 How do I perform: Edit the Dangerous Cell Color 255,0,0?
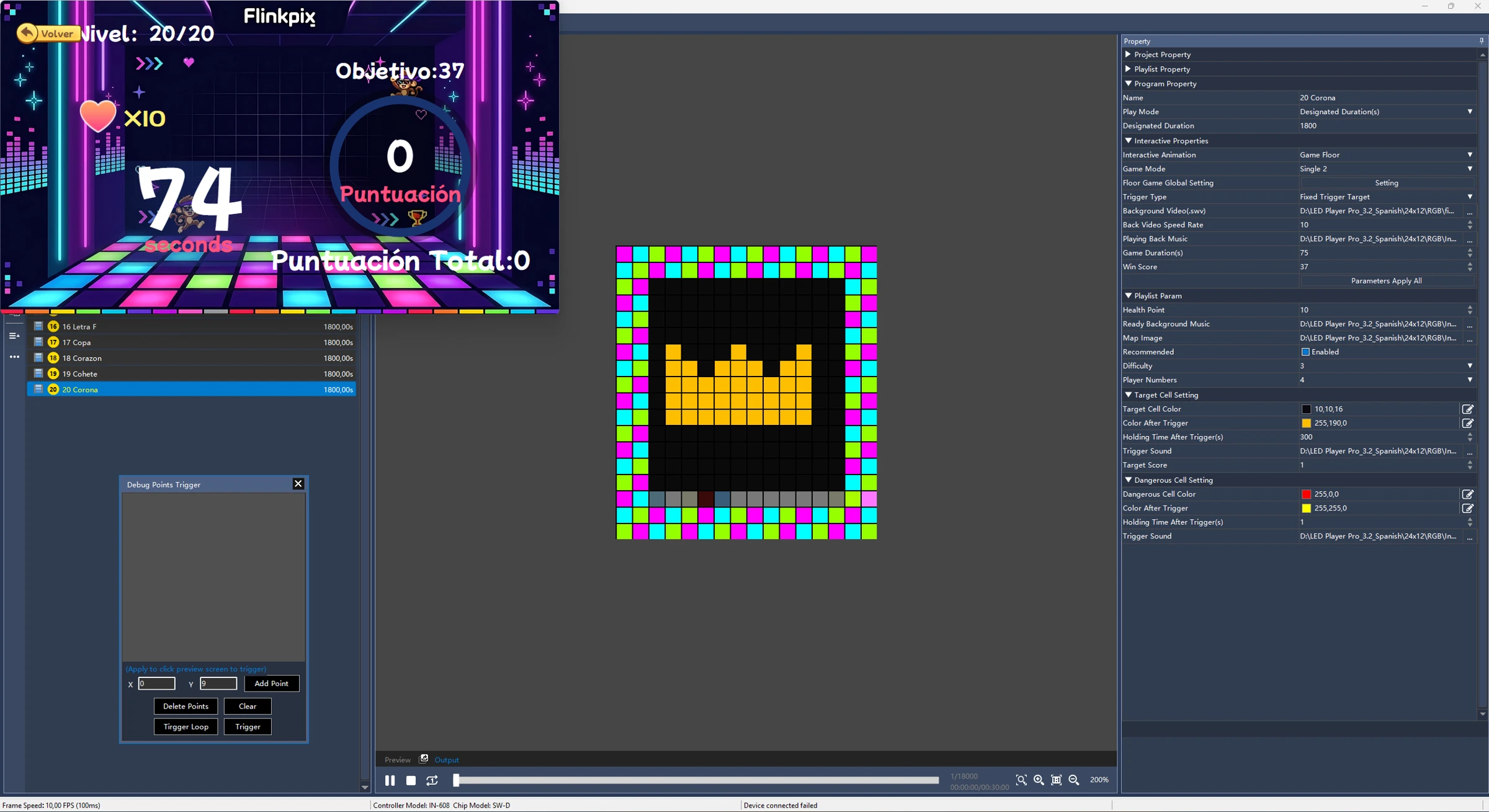pos(1467,494)
